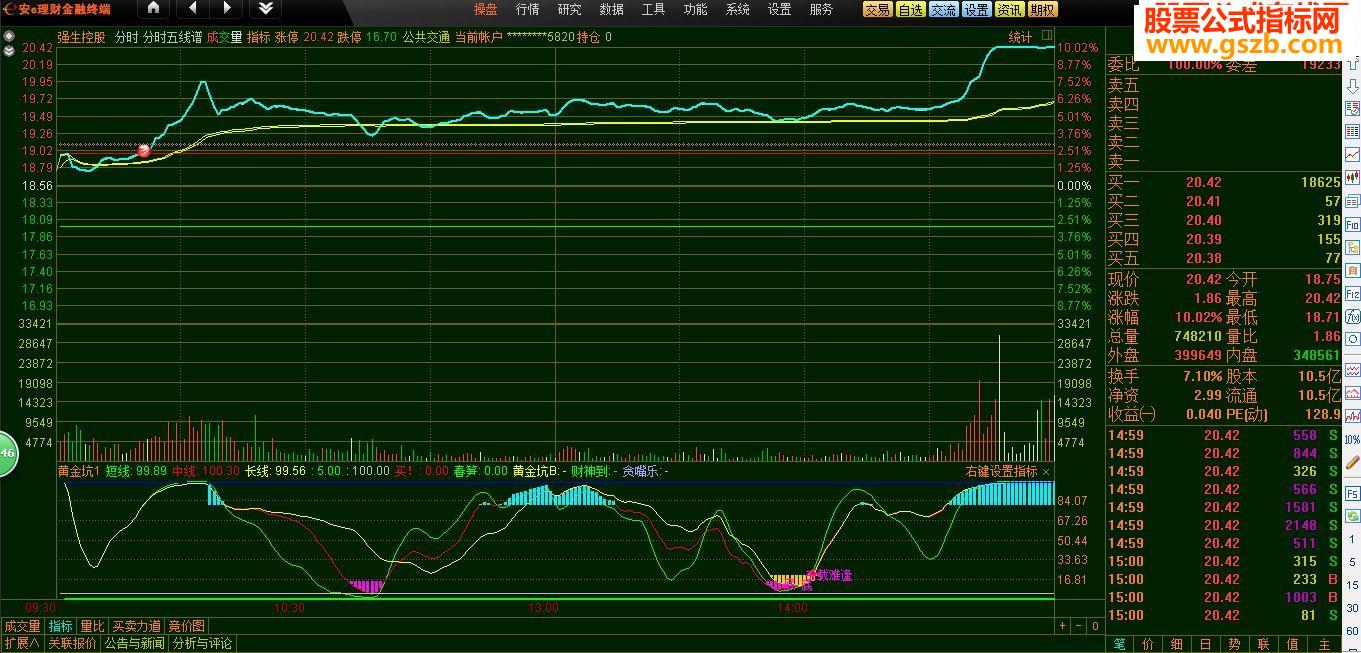Navigate back with the left arrow
This screenshot has height=653, width=1361.
click(193, 9)
